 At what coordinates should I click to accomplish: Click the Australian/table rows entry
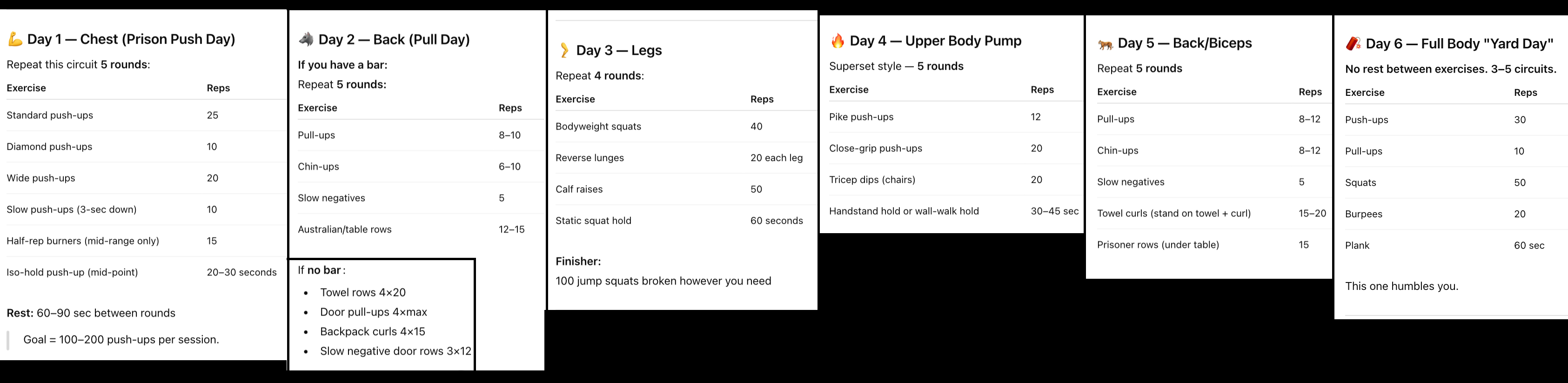[344, 229]
